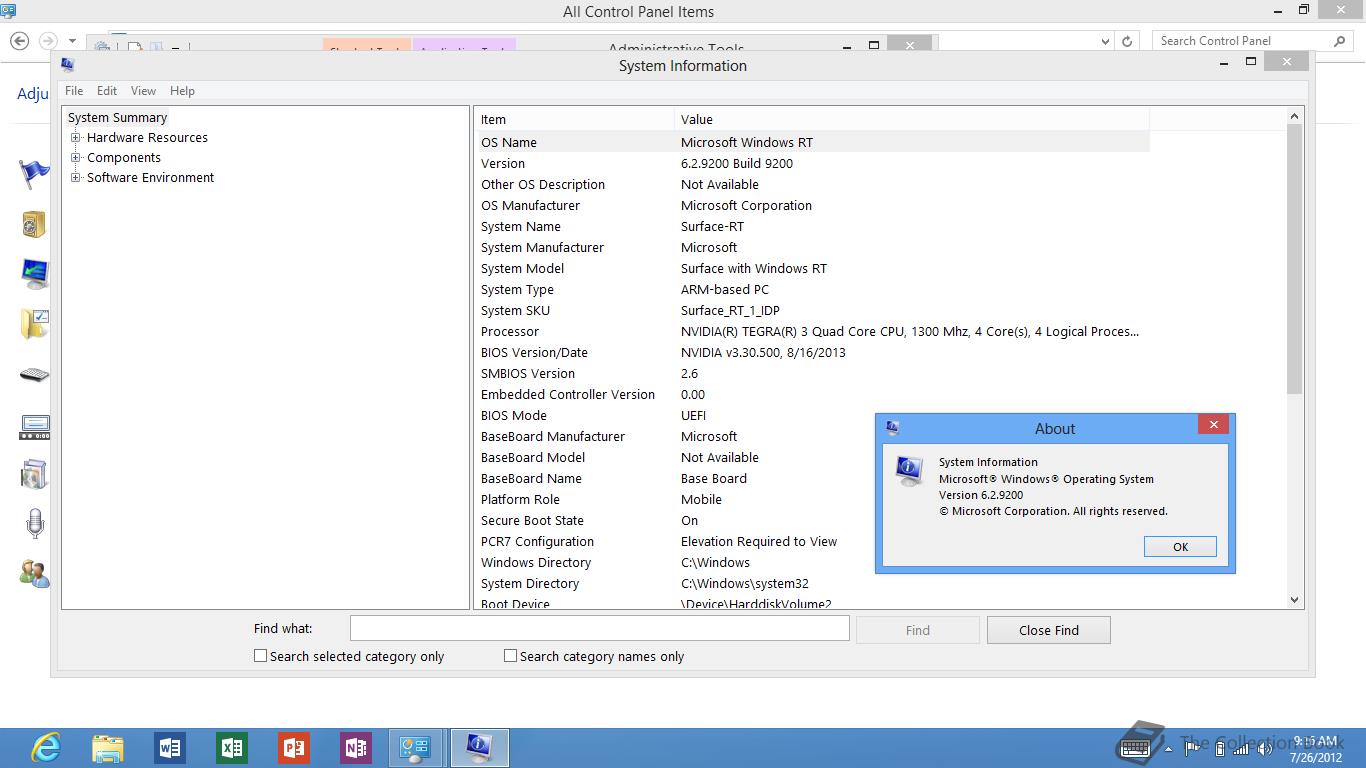
Task: Click the Item column header
Action: point(575,119)
